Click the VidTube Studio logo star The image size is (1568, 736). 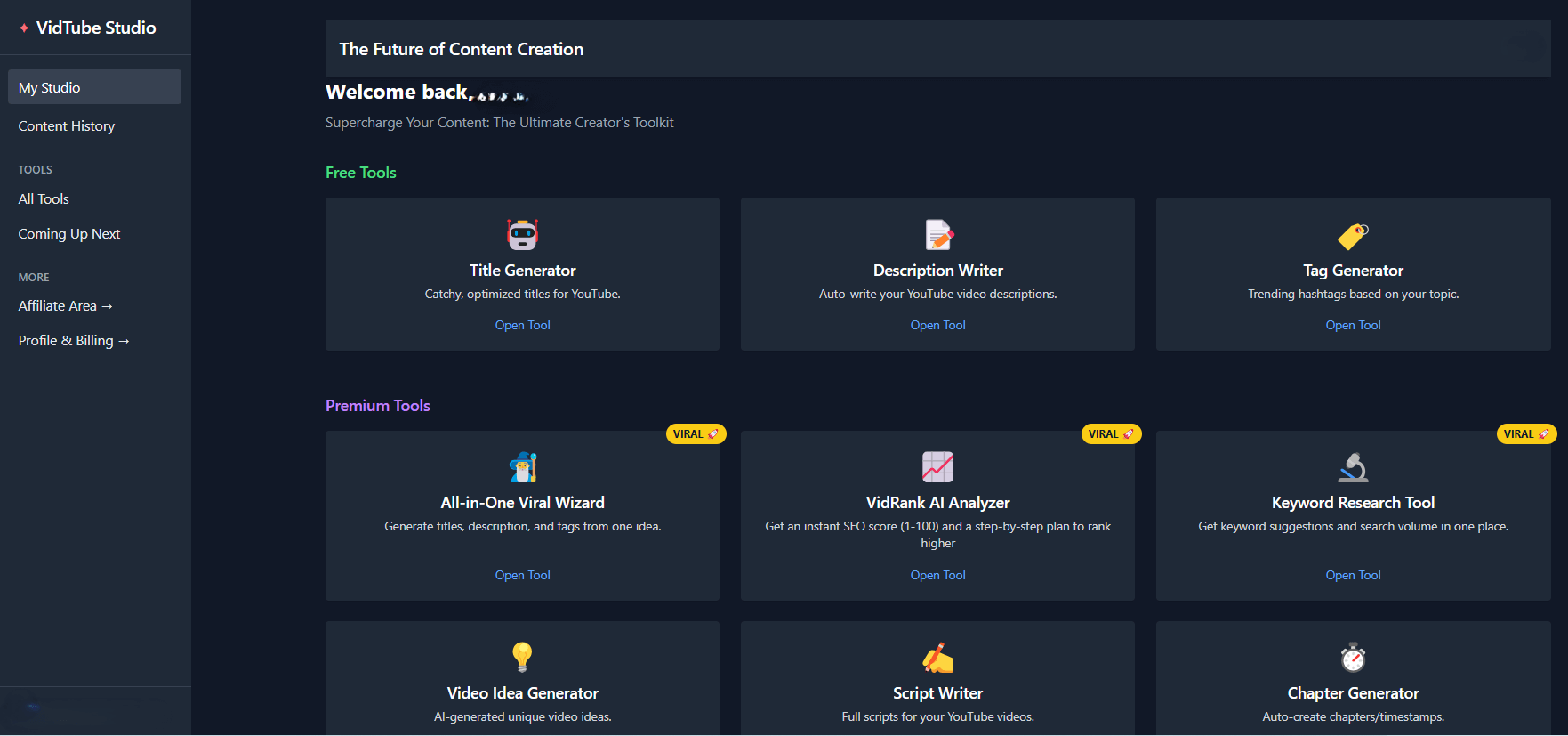(24, 28)
